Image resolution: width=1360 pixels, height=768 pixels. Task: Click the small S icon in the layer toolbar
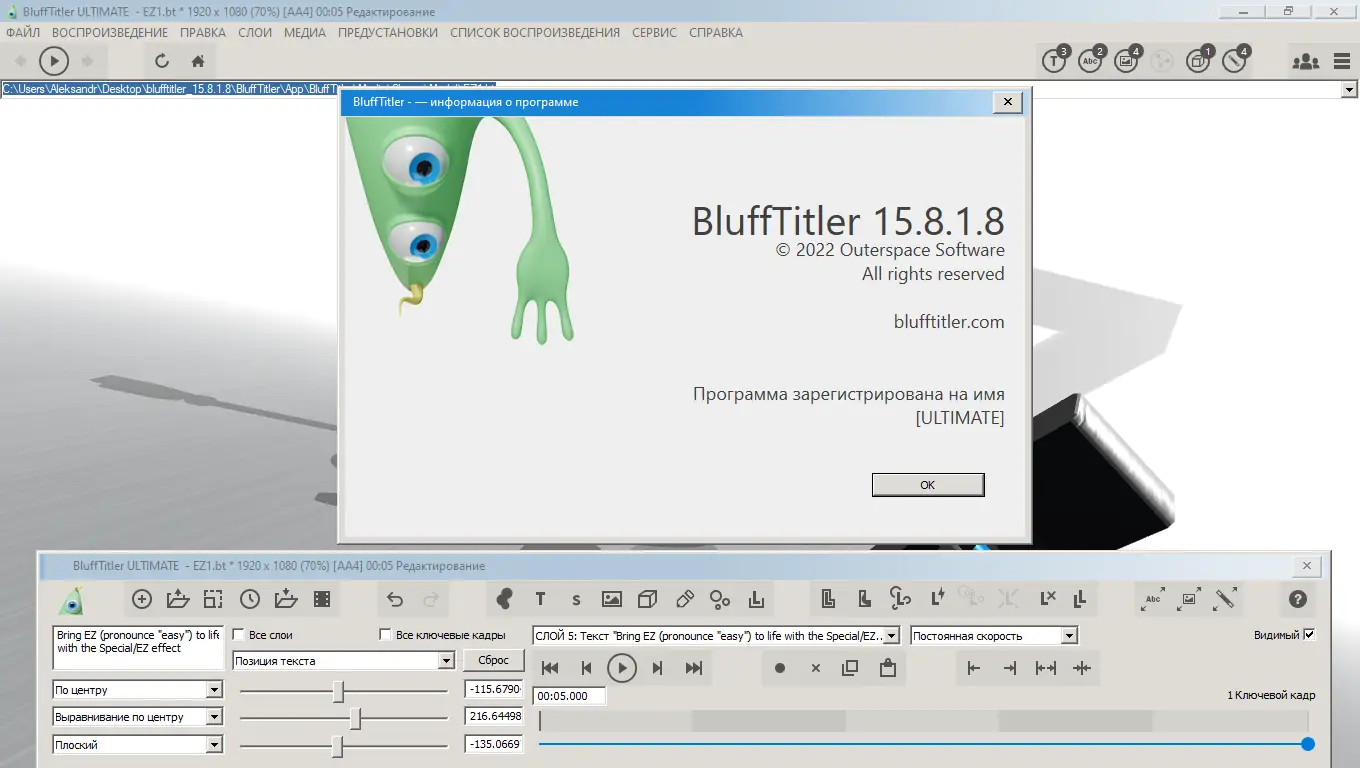[576, 599]
